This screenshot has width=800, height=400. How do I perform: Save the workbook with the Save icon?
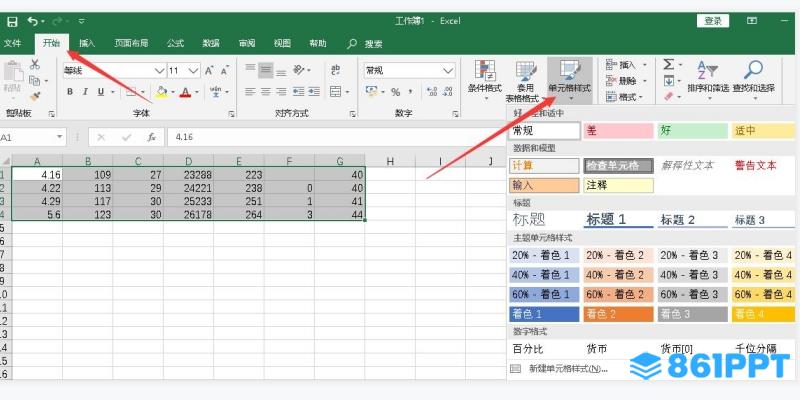point(12,21)
